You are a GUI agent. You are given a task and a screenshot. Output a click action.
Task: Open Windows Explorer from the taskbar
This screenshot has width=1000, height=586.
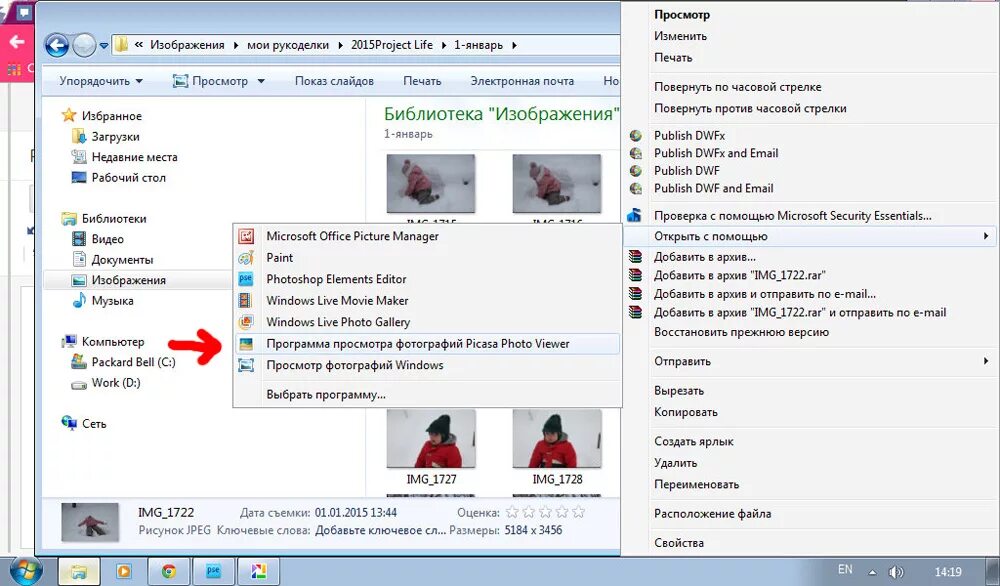point(79,572)
